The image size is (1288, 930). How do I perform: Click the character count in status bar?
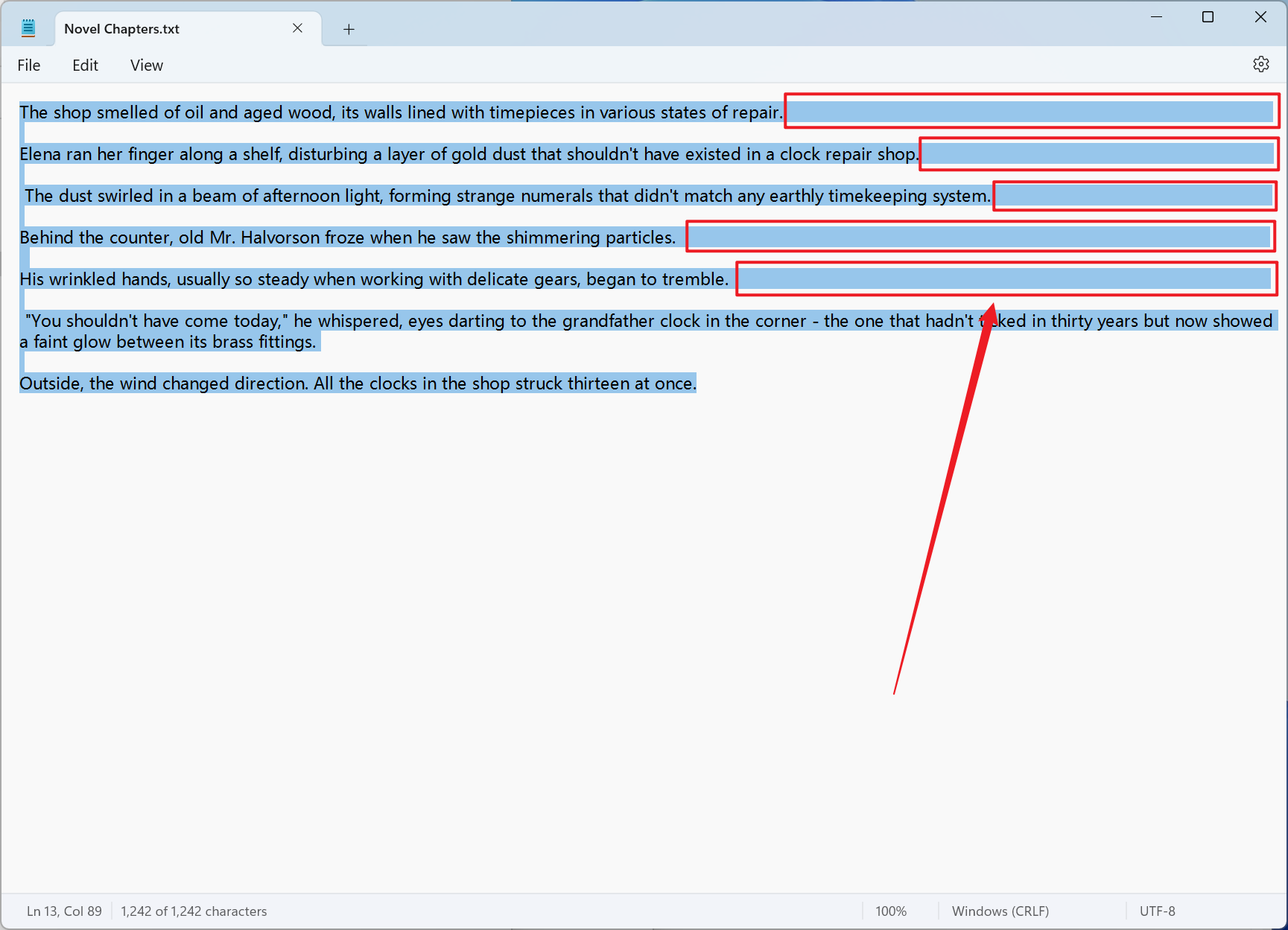tap(194, 911)
